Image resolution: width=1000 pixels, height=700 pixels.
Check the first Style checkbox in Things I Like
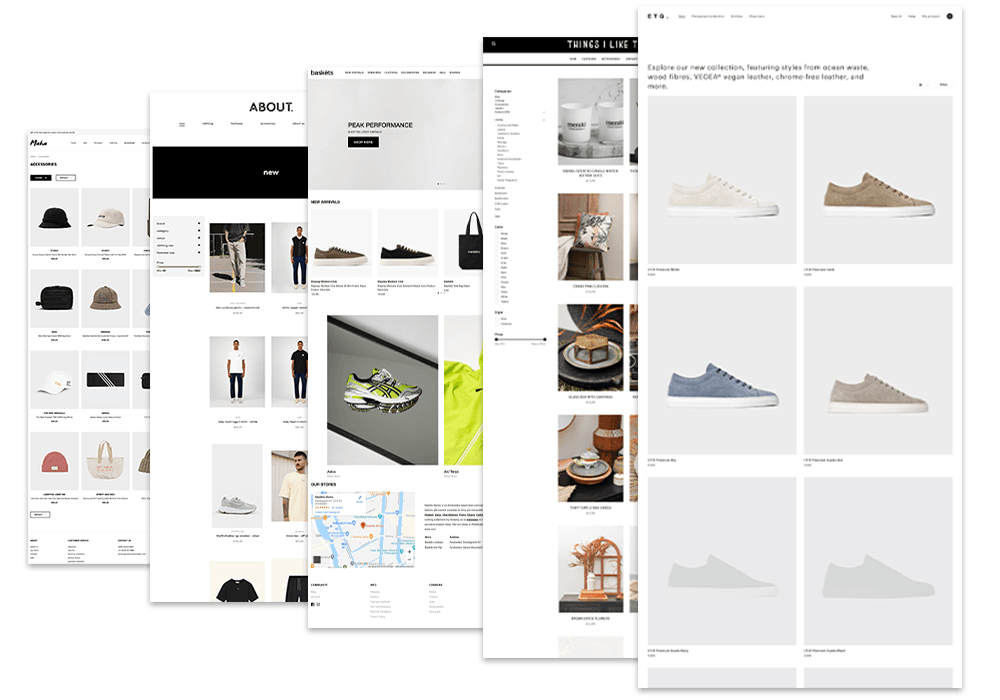pos(497,319)
